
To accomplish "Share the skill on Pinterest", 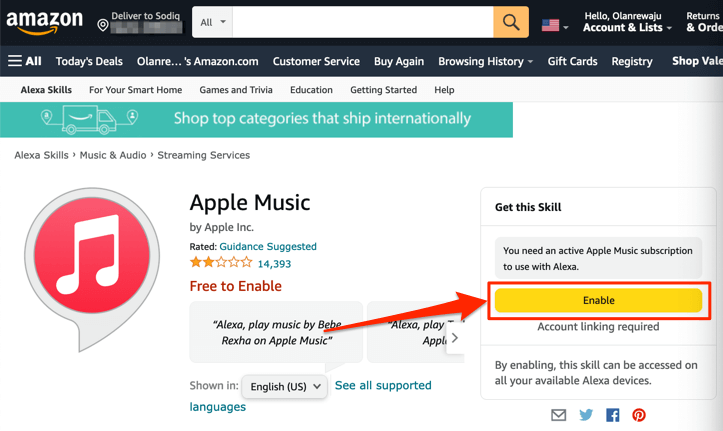I will pos(638,415).
